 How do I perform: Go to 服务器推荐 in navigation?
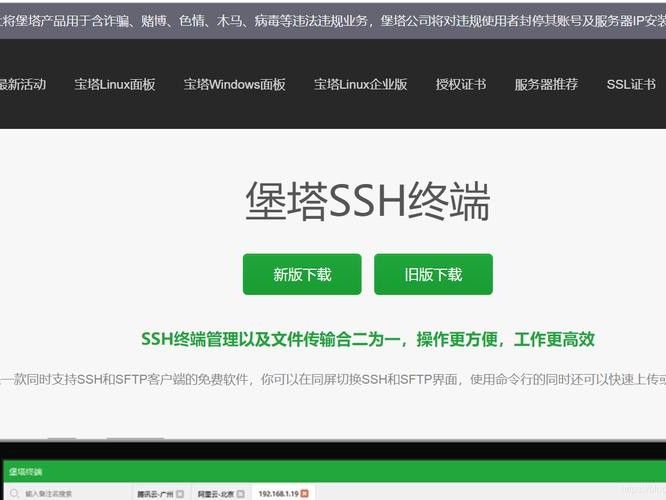(546, 85)
